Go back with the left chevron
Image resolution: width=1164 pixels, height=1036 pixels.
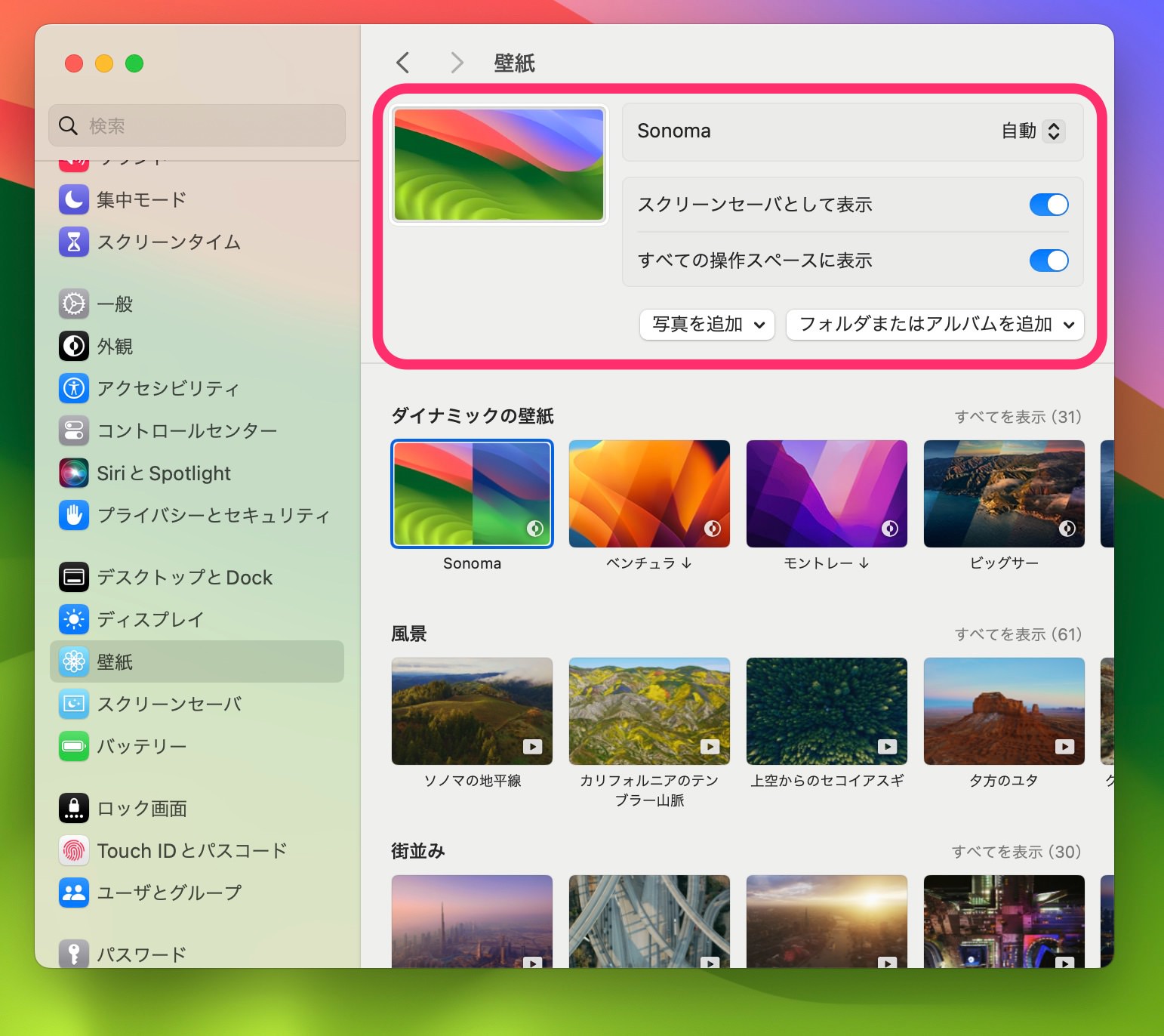click(403, 63)
